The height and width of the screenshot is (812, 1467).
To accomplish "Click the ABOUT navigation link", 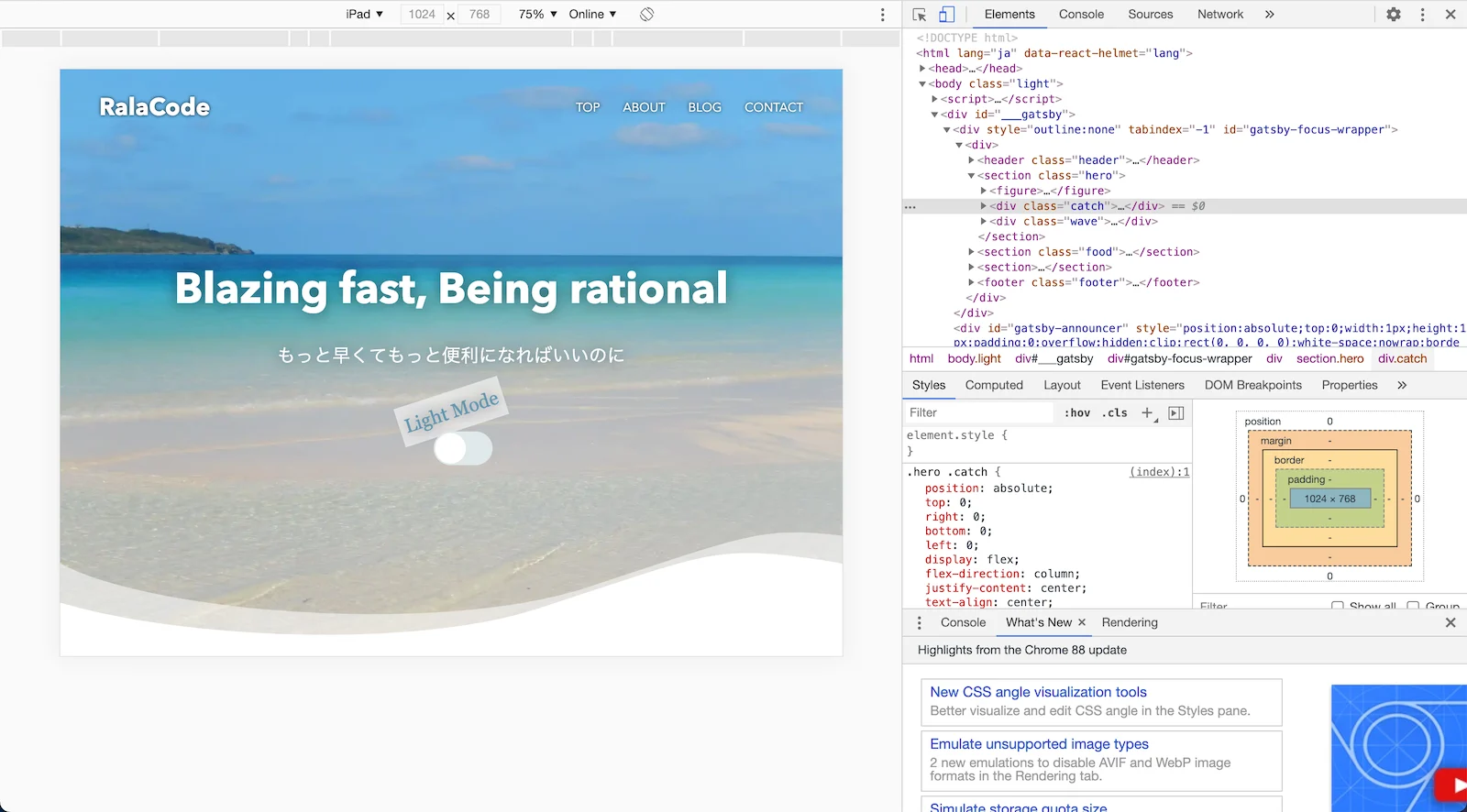I will click(644, 107).
